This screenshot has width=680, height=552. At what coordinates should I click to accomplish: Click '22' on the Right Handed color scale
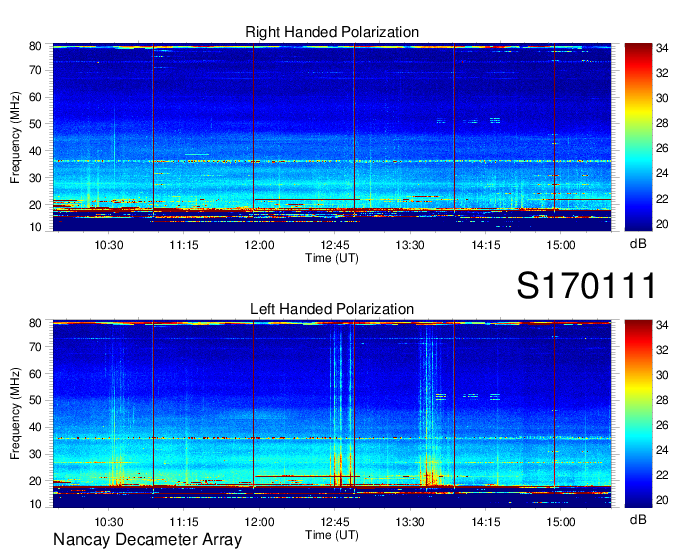662,199
